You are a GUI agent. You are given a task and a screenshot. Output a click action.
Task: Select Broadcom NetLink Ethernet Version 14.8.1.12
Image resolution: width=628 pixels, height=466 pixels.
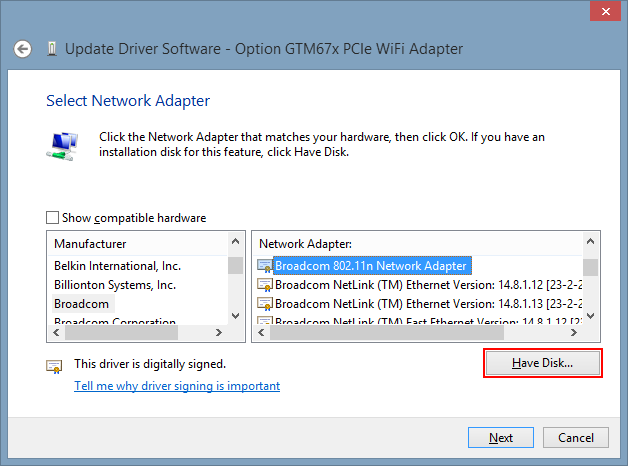429,285
